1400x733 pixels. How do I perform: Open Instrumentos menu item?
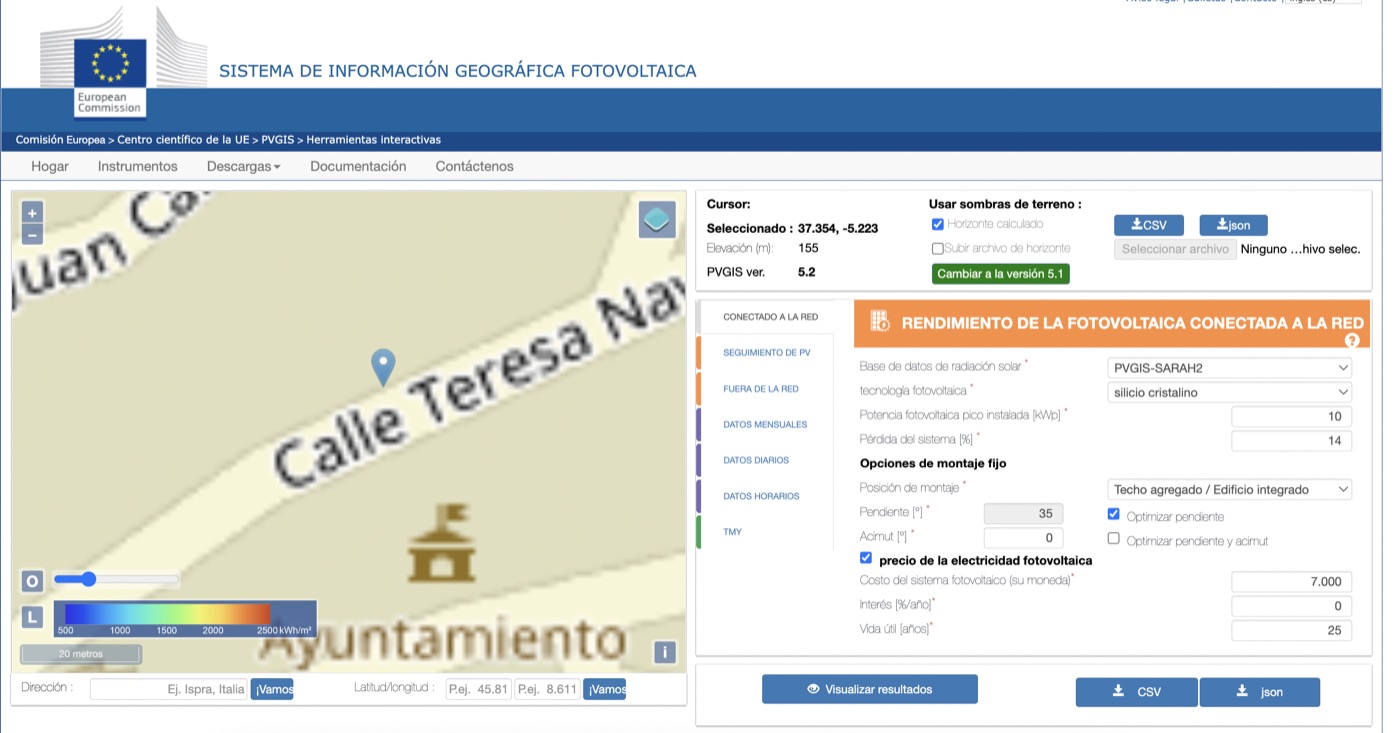tap(137, 166)
